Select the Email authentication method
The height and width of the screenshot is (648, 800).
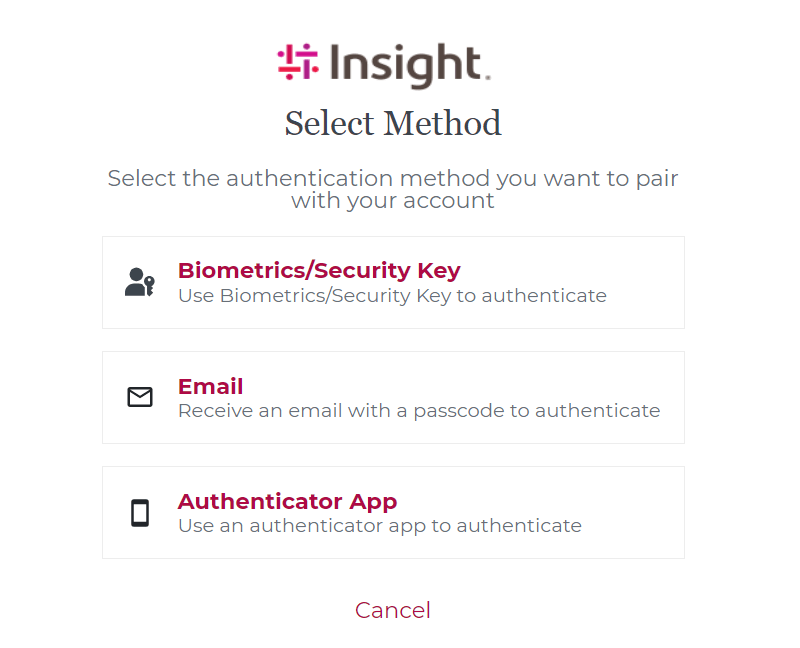click(393, 397)
